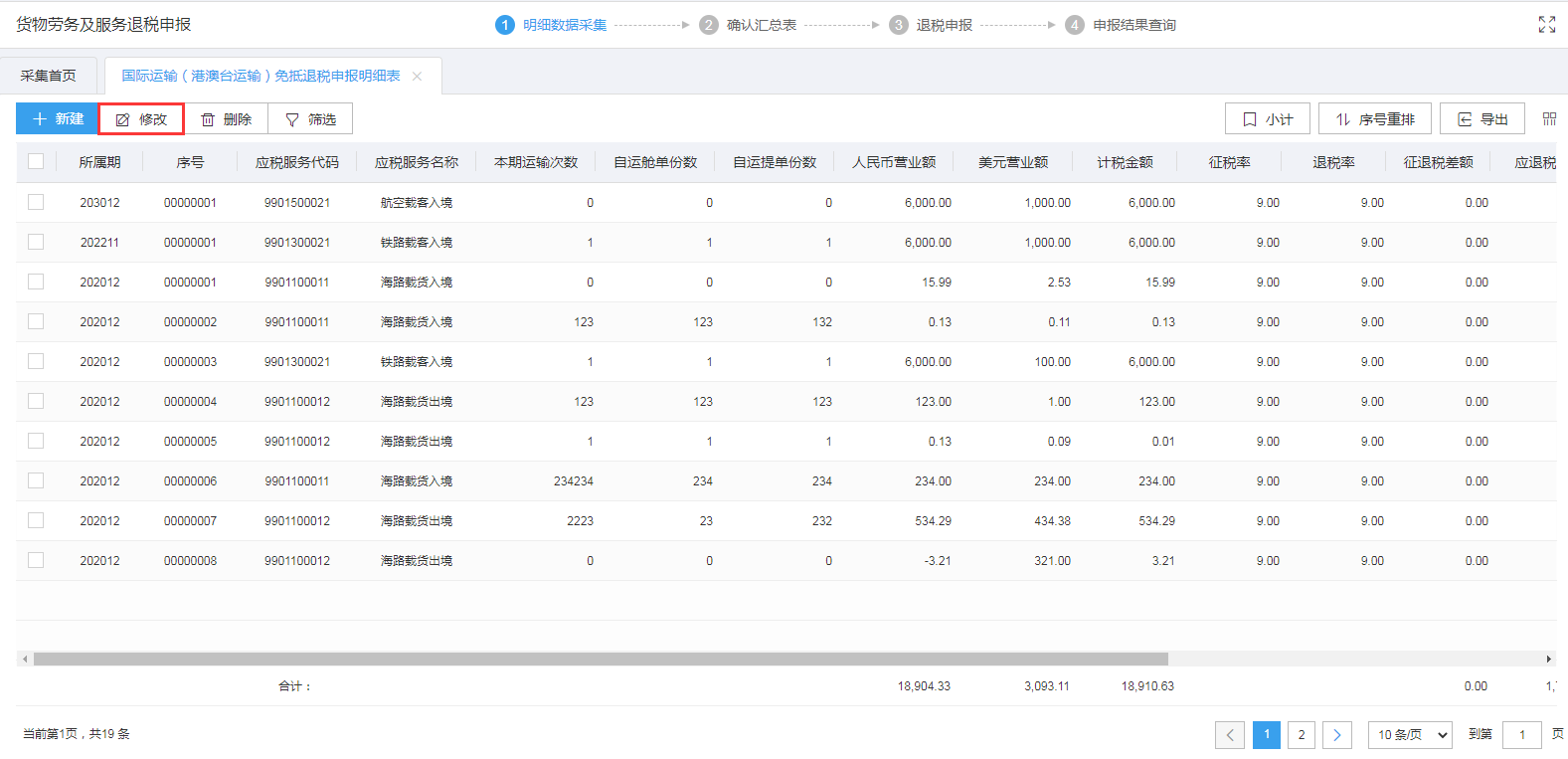
Task: Switch to the 采集首页 tab
Action: click(x=49, y=77)
